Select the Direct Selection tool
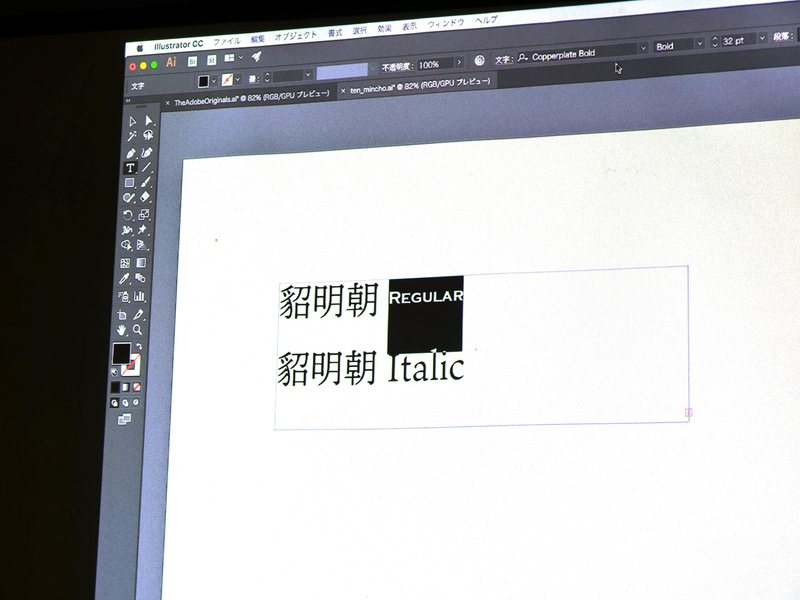The image size is (800, 600). pyautogui.click(x=148, y=120)
